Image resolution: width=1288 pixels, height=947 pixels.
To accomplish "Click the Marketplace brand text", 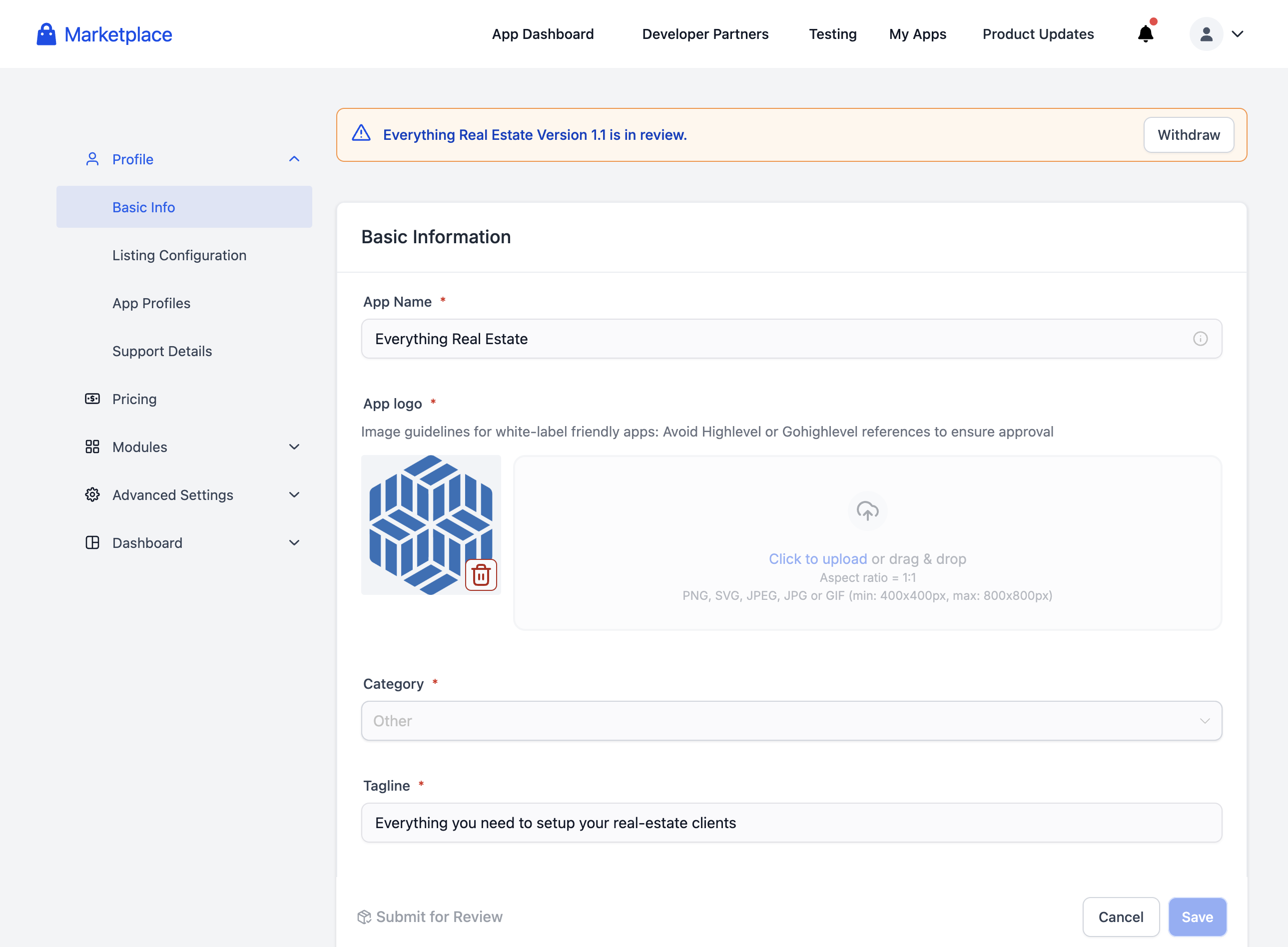I will point(118,34).
